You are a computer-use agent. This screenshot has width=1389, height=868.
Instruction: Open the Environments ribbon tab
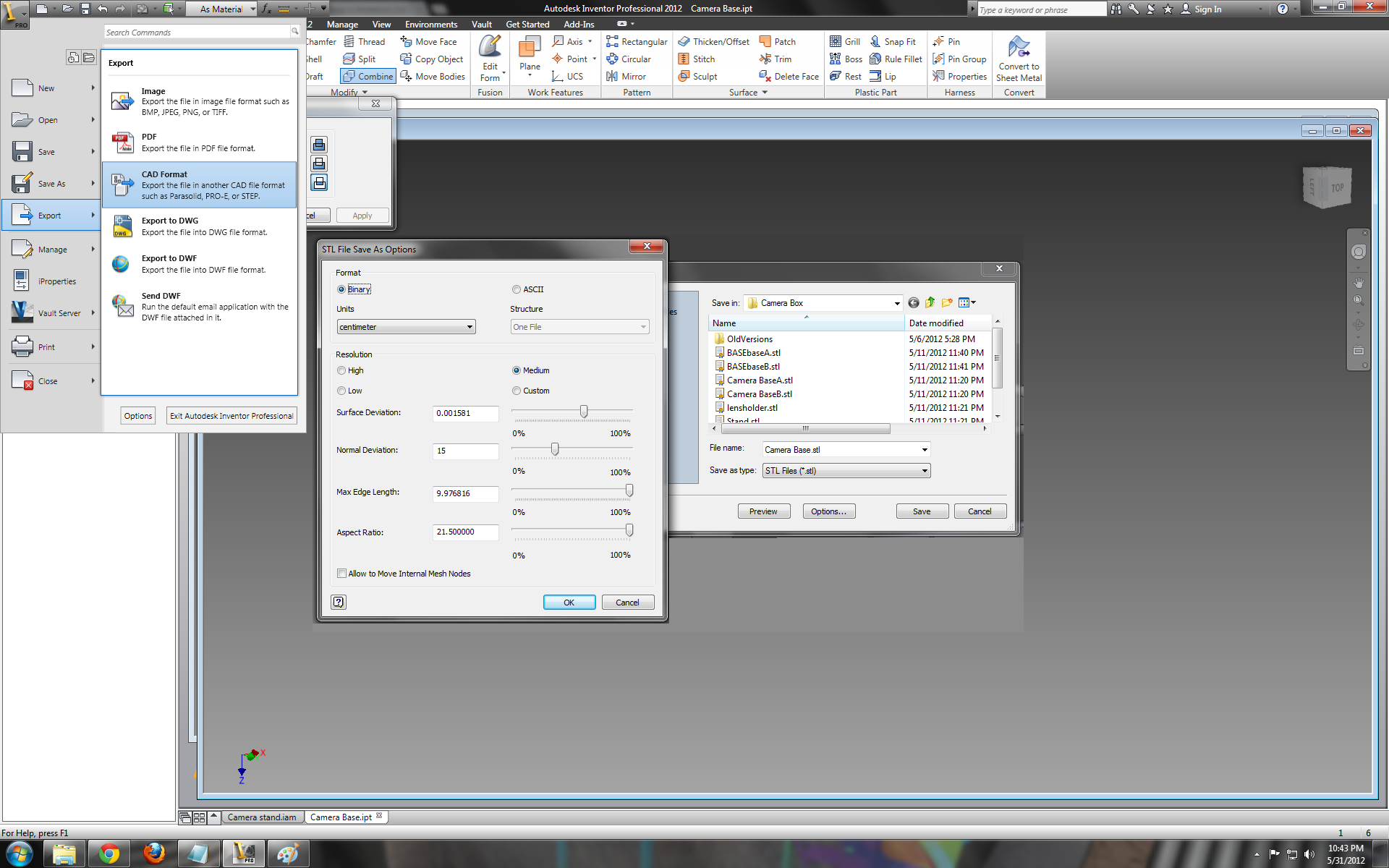pyautogui.click(x=431, y=25)
